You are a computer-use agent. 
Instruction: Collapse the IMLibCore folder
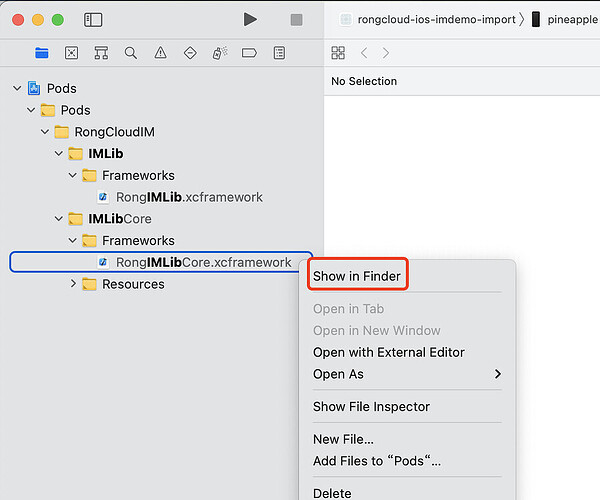(59, 219)
